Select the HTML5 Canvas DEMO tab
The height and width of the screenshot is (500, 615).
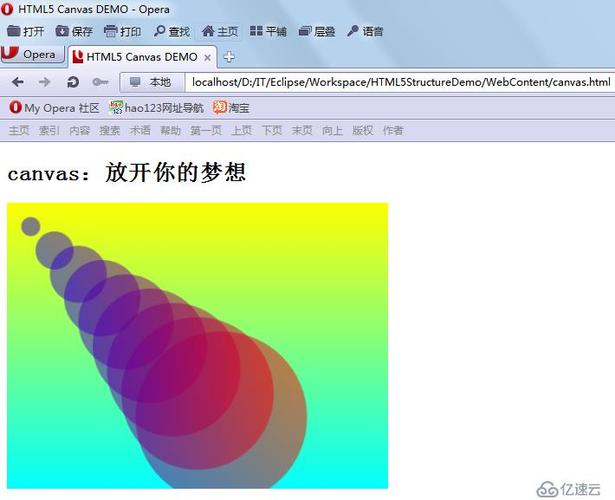(141, 57)
